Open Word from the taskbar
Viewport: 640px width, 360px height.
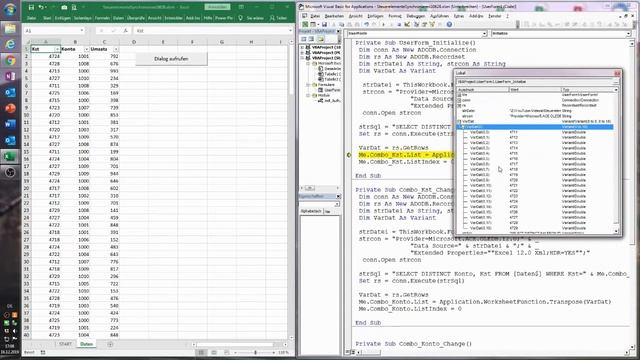(10, 124)
